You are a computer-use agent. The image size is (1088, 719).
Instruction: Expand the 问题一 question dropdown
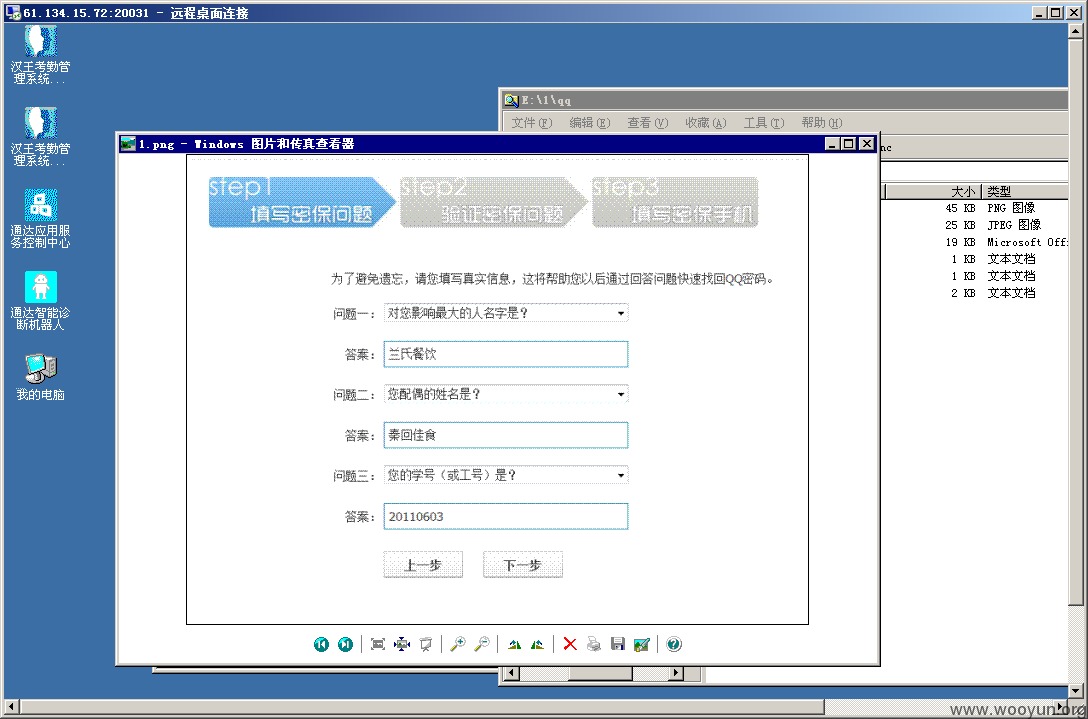[x=621, y=314]
